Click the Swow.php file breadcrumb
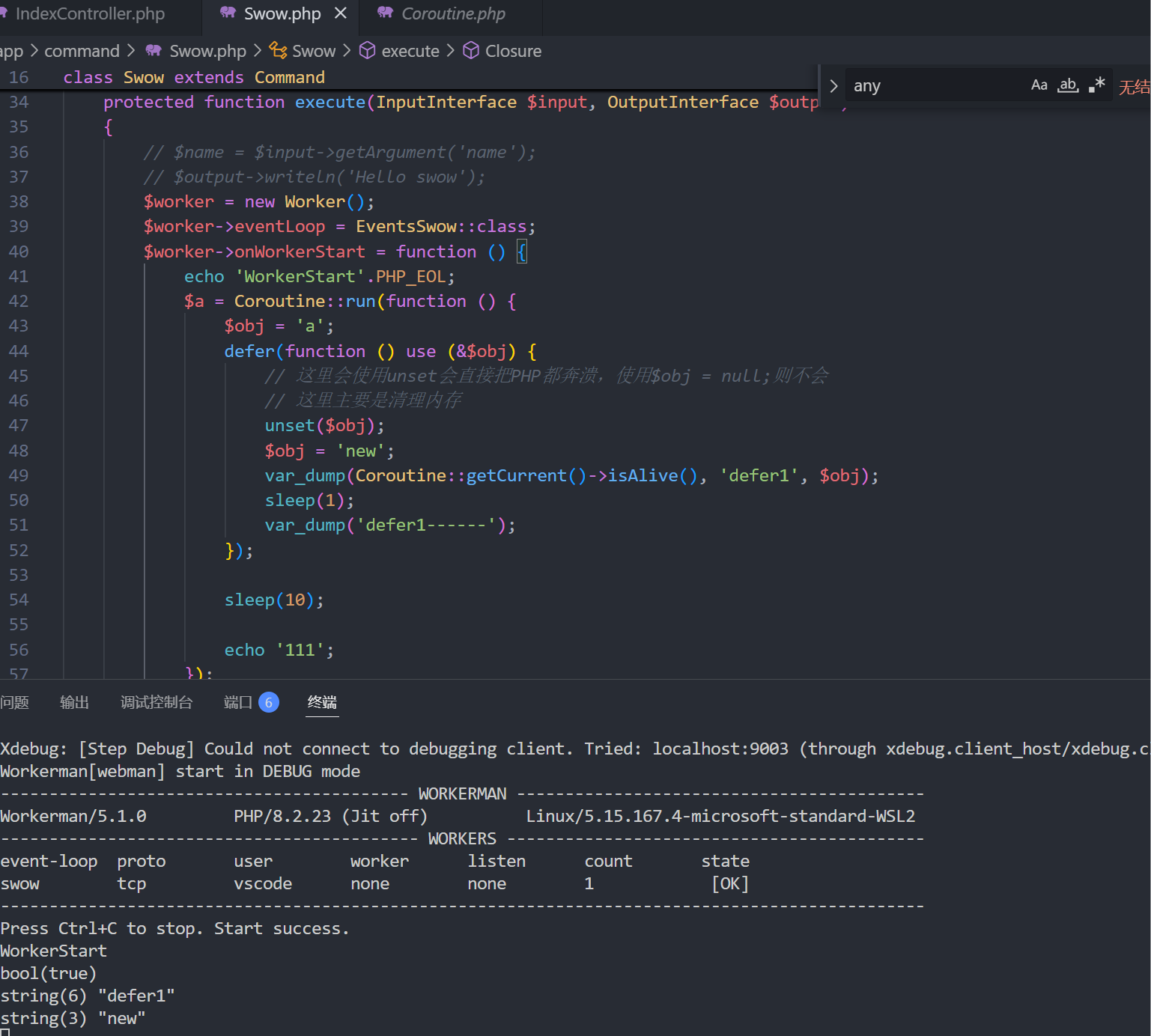The image size is (1151, 1036). 207,51
